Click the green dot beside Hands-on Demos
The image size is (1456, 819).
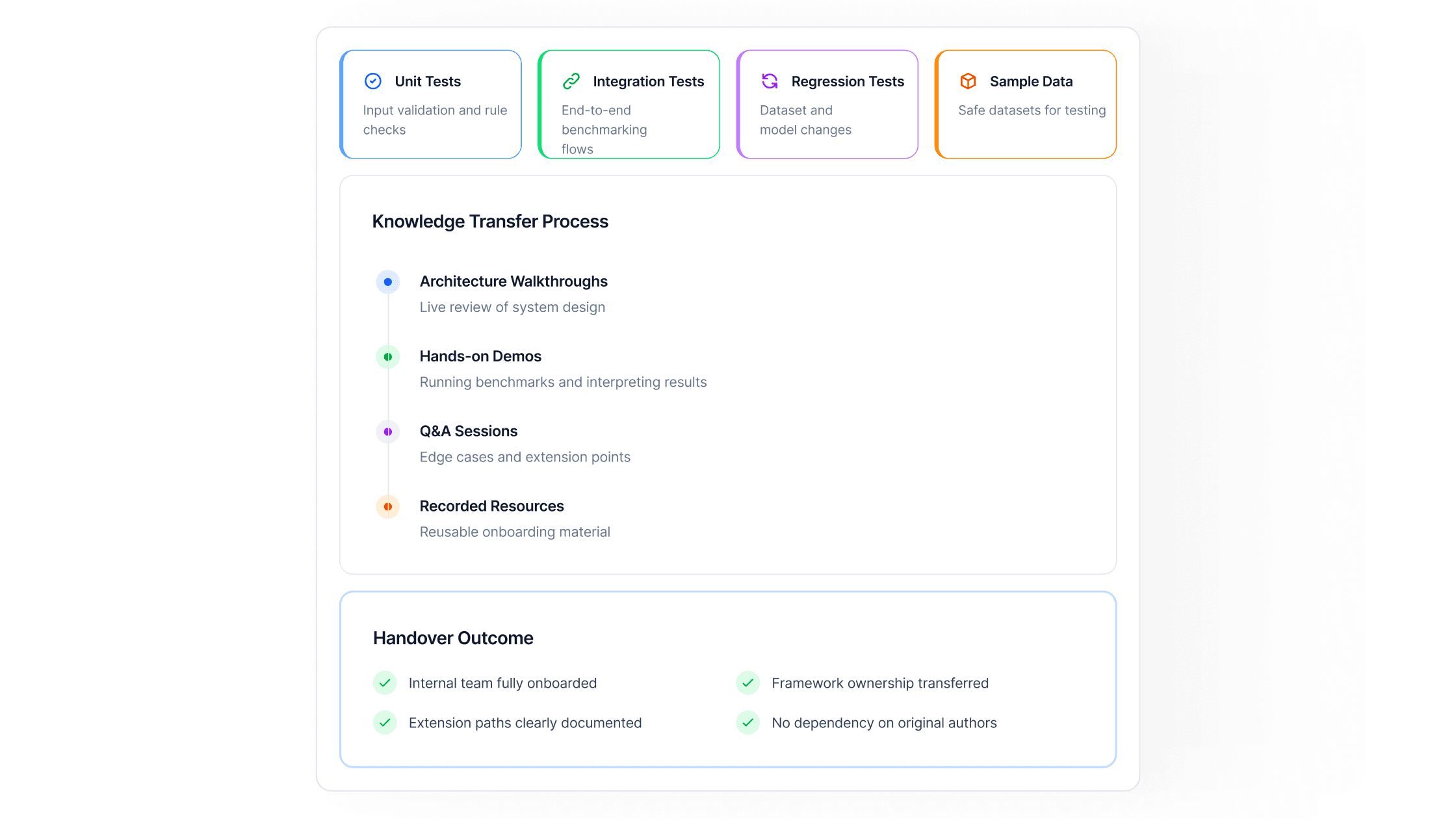click(x=388, y=357)
